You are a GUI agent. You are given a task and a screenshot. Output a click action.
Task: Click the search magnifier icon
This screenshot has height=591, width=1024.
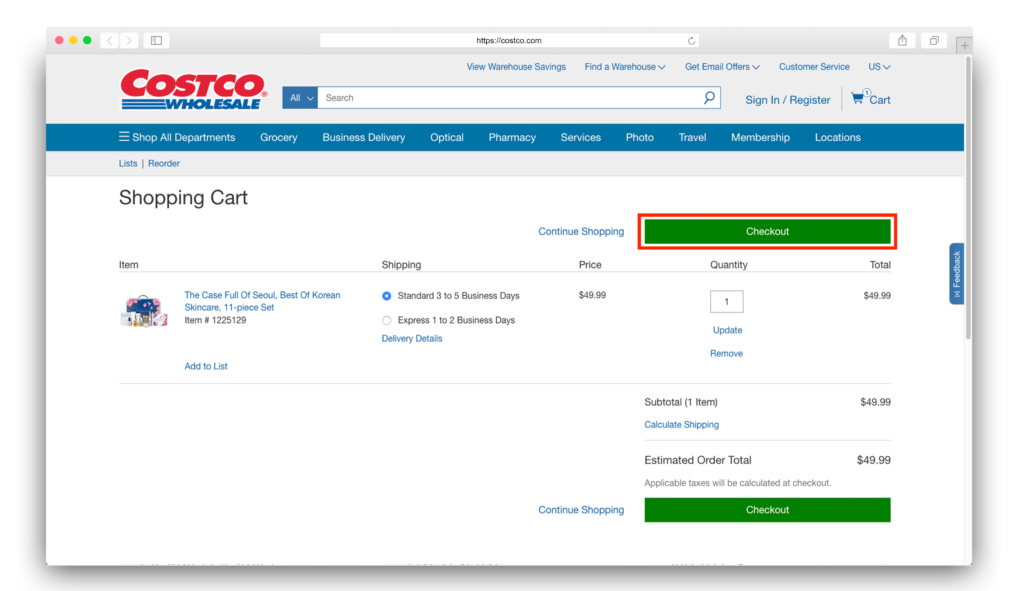point(709,97)
